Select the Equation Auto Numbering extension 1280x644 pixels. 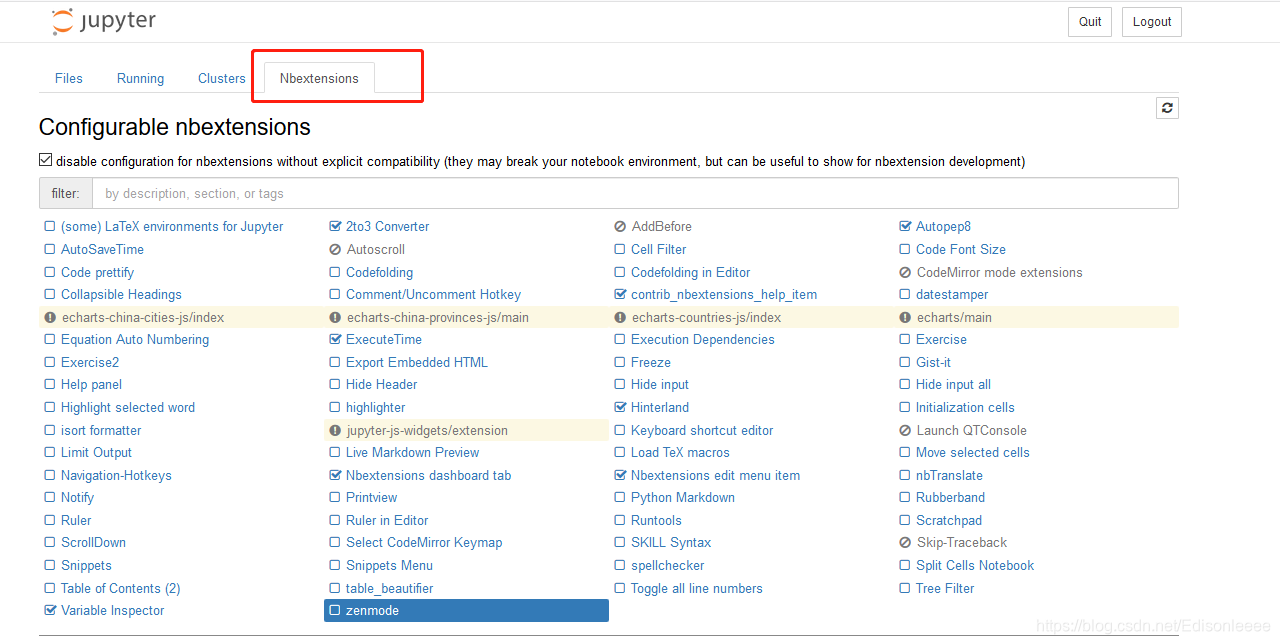(135, 340)
